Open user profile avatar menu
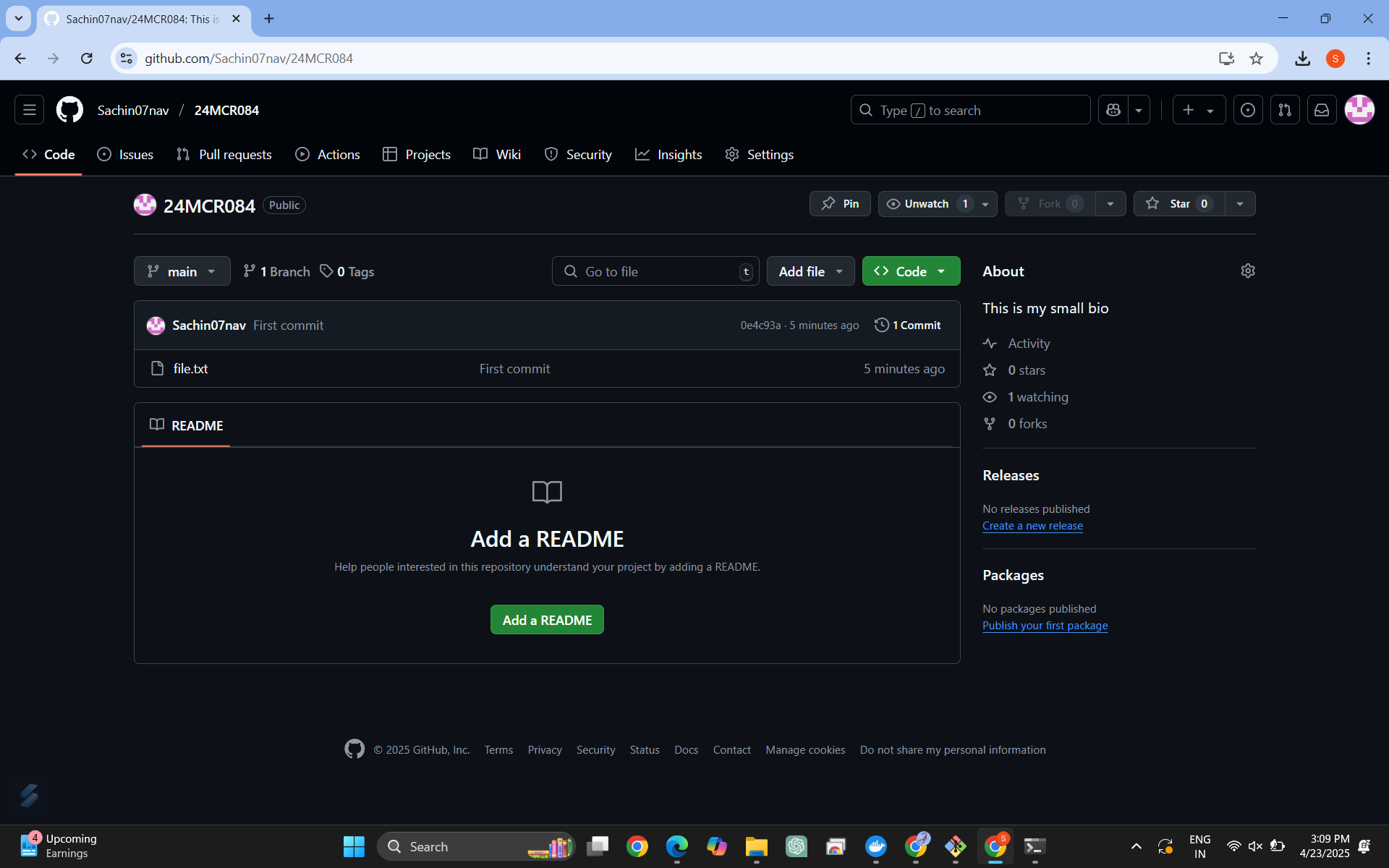Viewport: 1389px width, 868px height. tap(1359, 110)
